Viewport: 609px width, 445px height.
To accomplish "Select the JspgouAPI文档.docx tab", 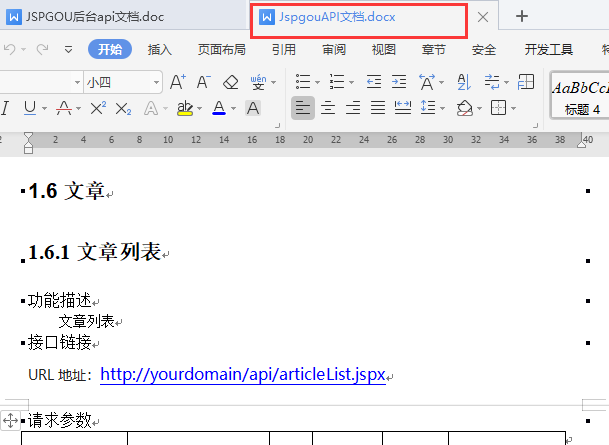I will coord(327,17).
